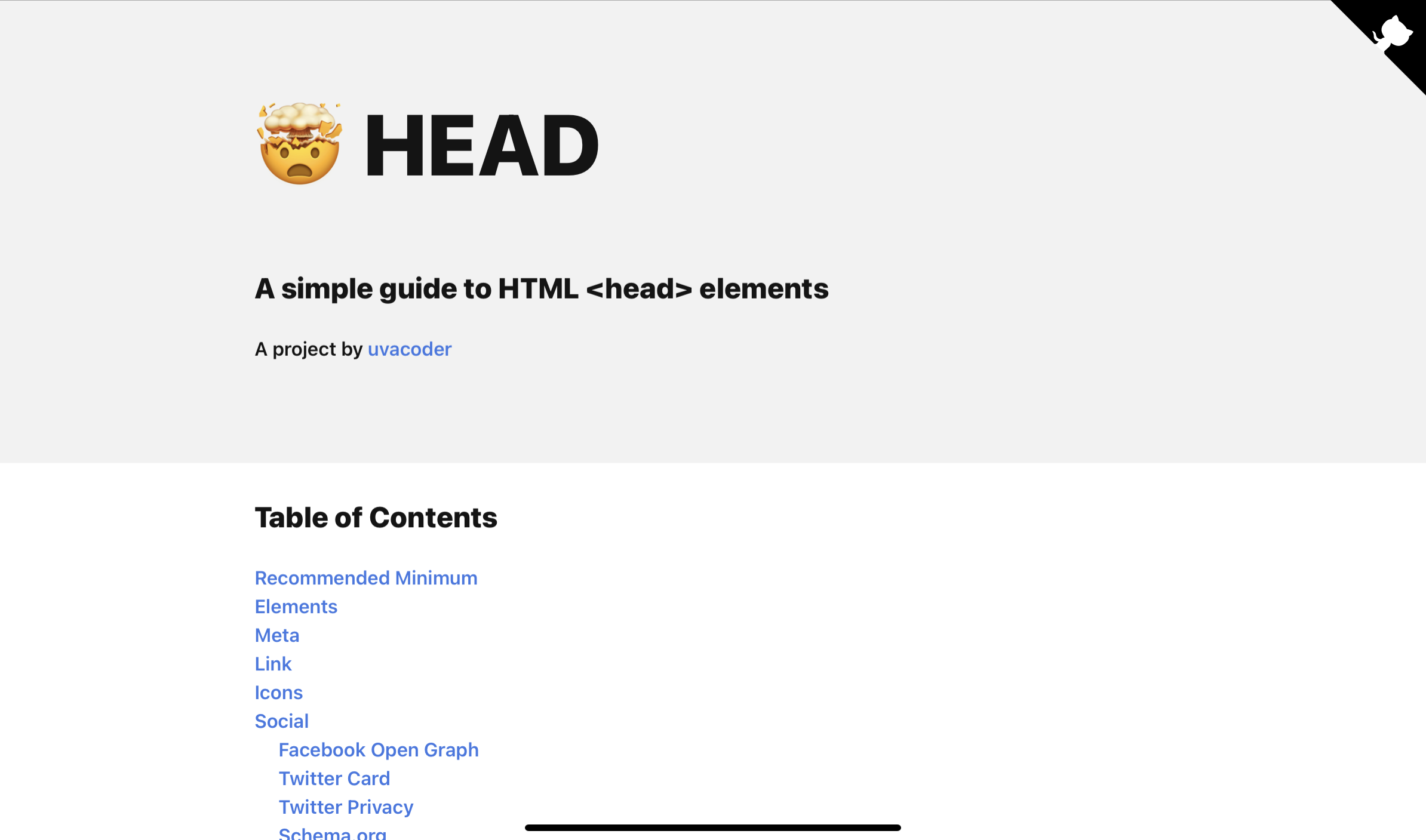Image resolution: width=1426 pixels, height=840 pixels.
Task: Open the Icons section link
Action: click(278, 691)
